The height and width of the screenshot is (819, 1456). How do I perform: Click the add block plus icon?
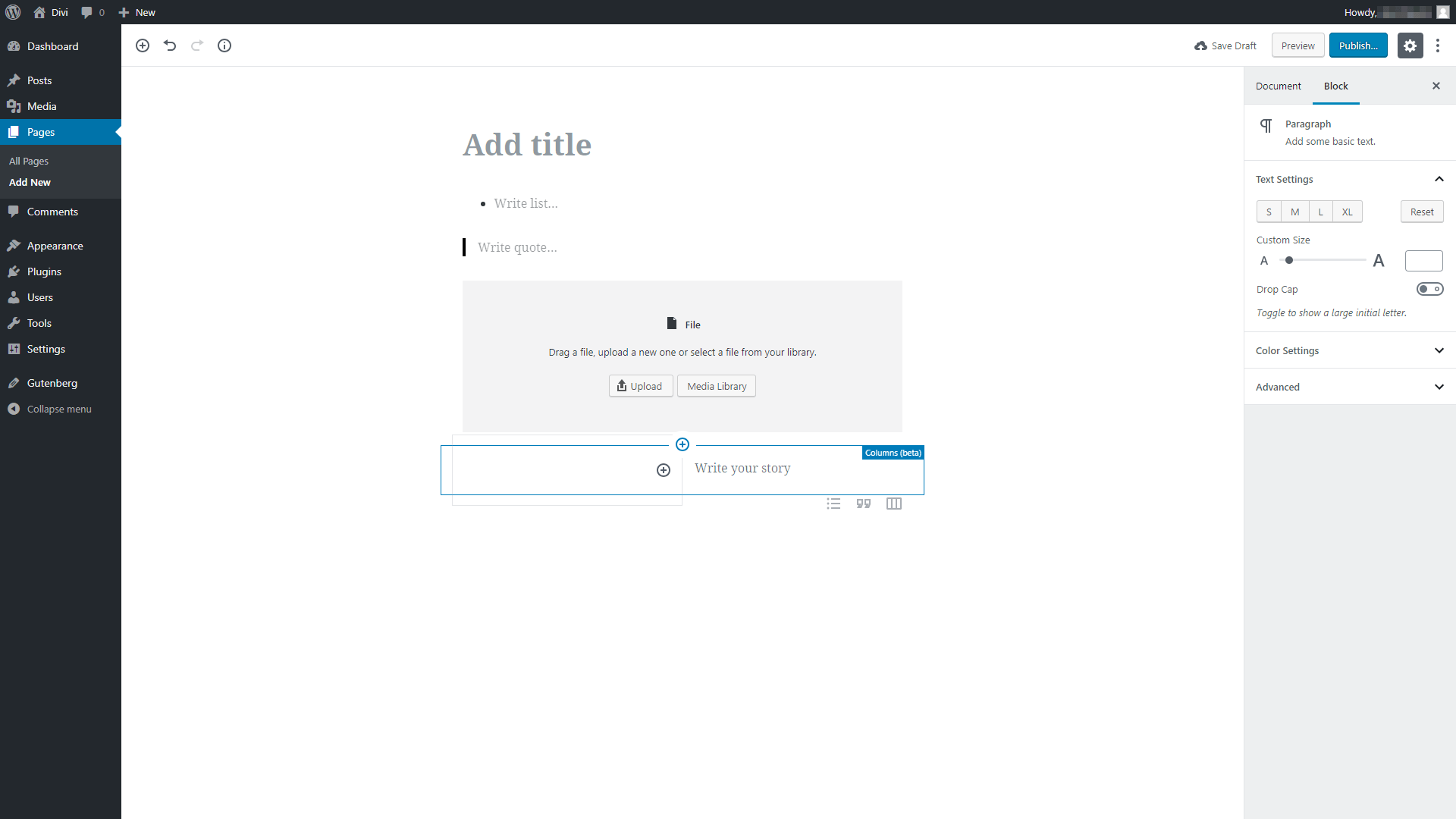tap(142, 44)
